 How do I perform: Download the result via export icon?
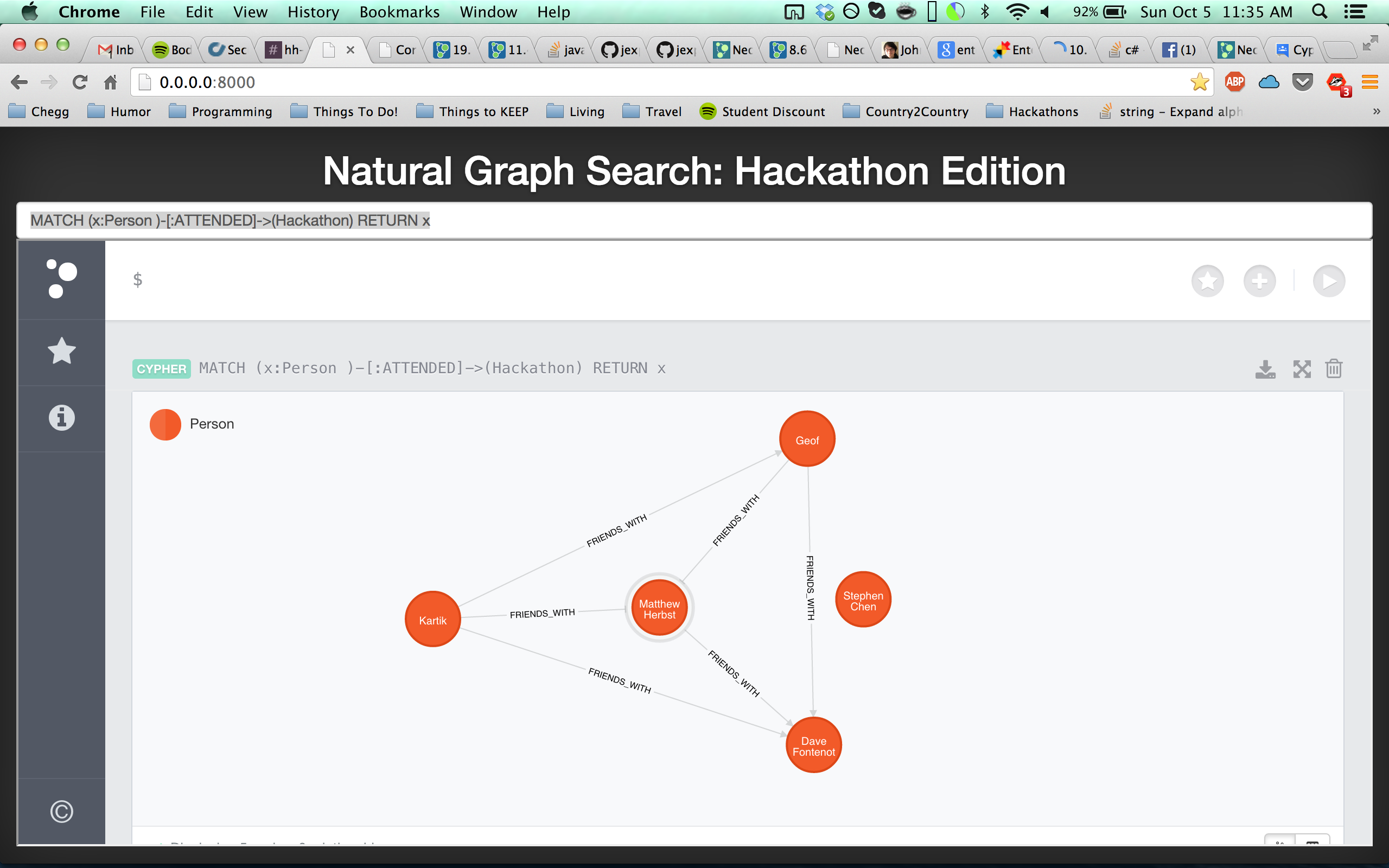(1265, 369)
